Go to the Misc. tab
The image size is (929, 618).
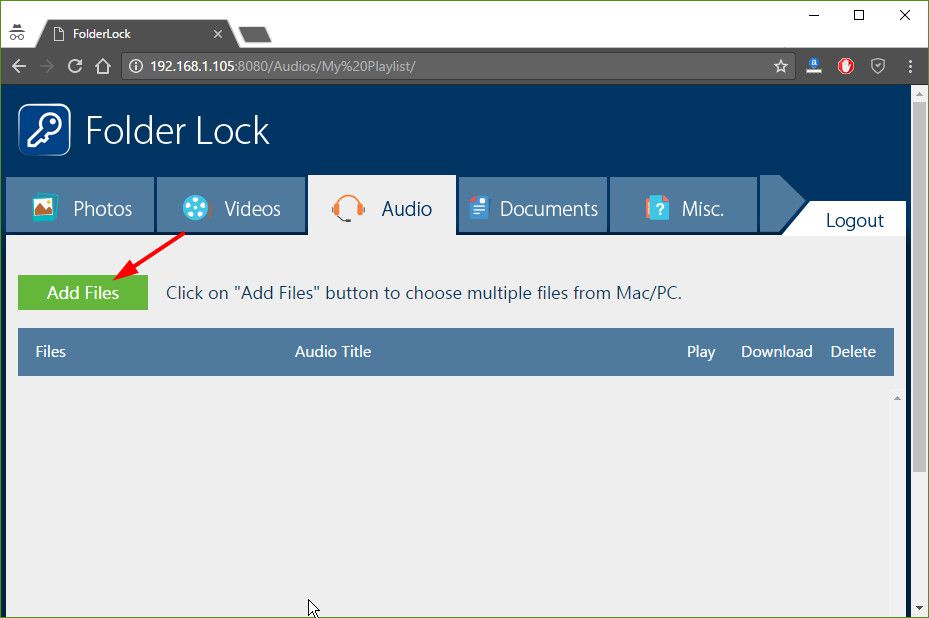point(683,205)
